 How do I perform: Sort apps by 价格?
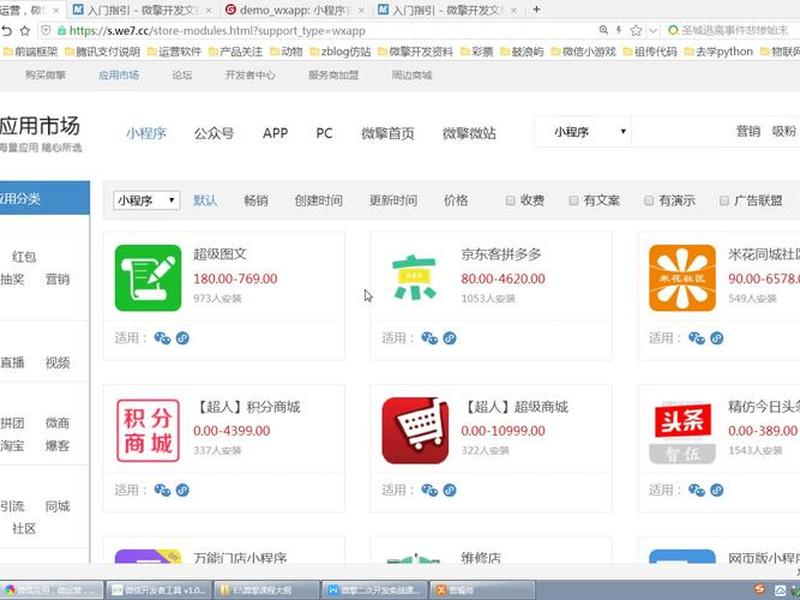point(456,201)
